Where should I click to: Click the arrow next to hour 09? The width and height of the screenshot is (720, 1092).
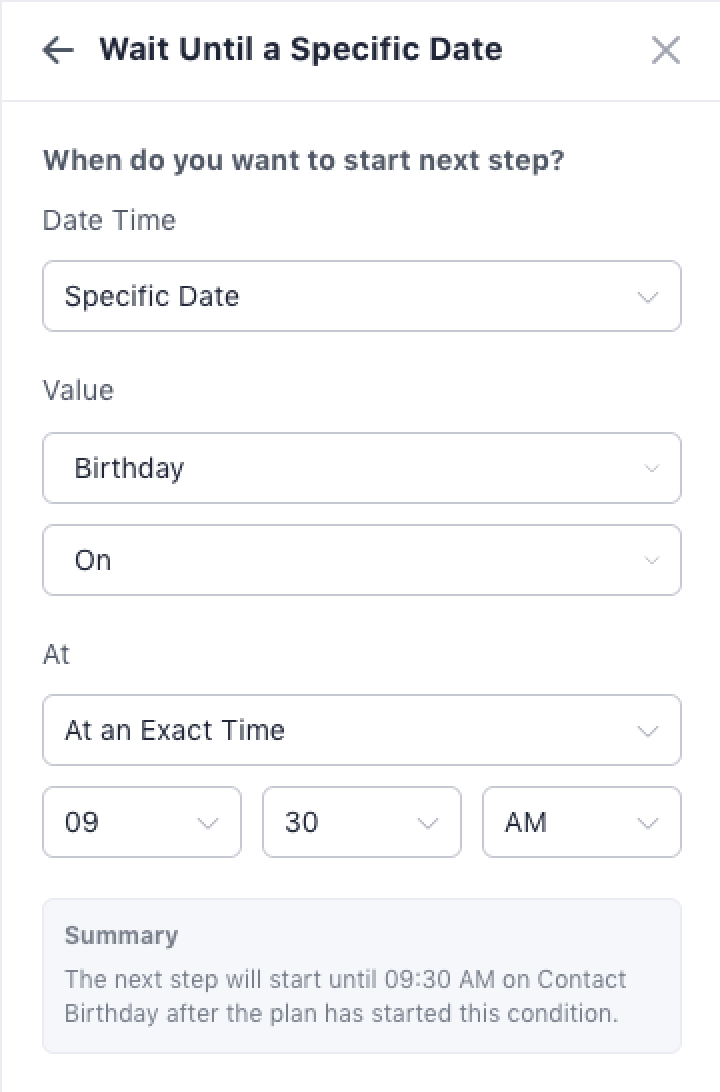[208, 823]
